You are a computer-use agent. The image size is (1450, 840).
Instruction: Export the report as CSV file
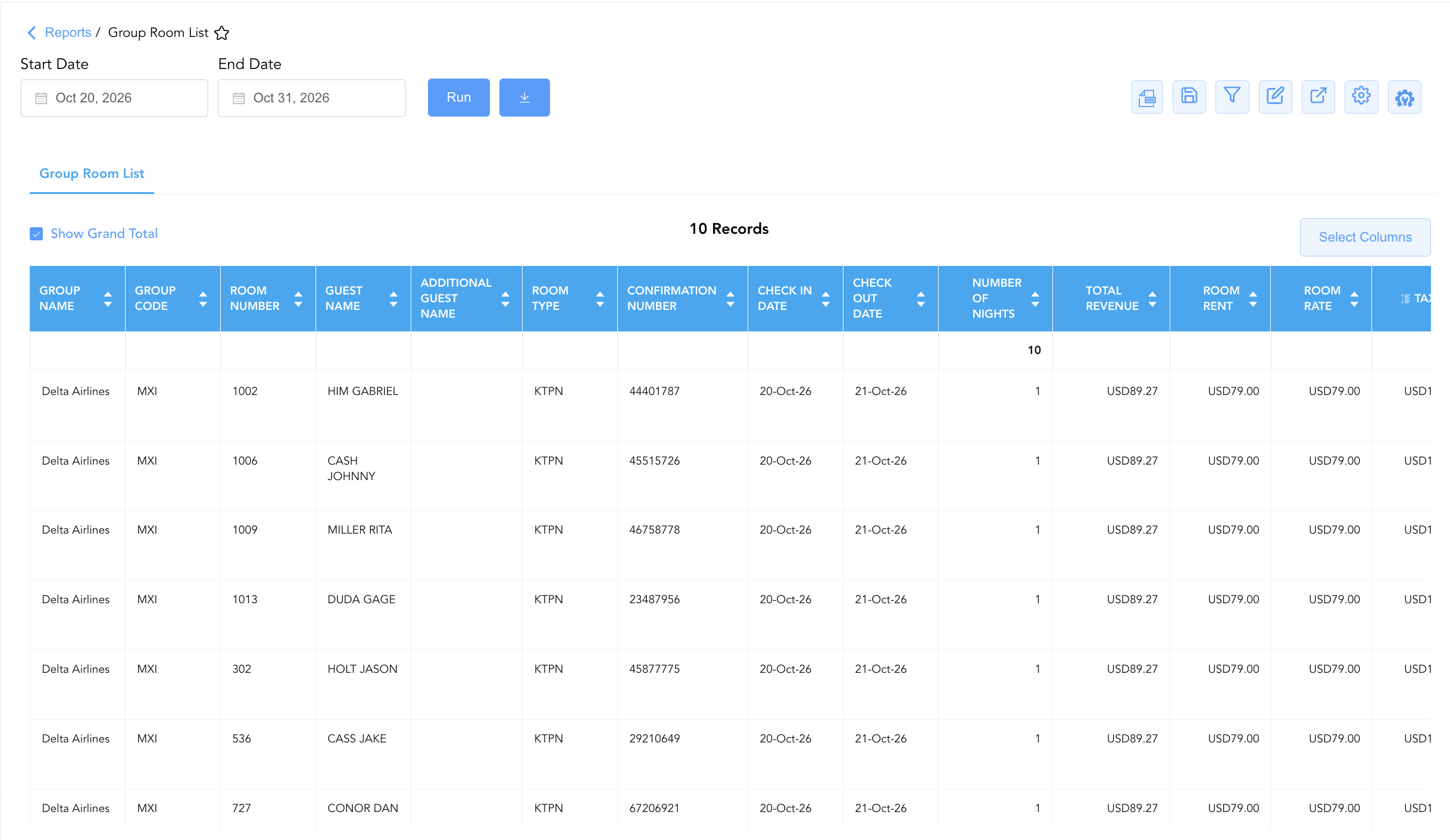pos(1147,97)
